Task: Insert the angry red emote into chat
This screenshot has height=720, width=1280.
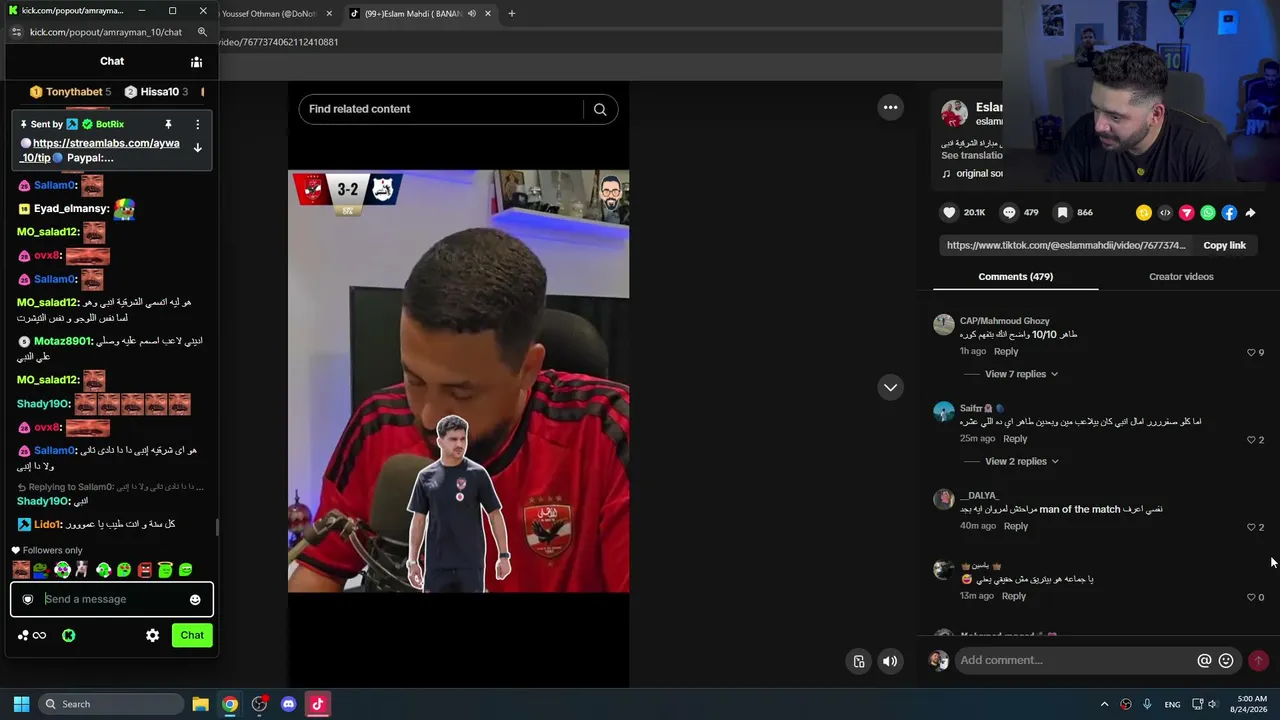Action: pyautogui.click(x=144, y=570)
